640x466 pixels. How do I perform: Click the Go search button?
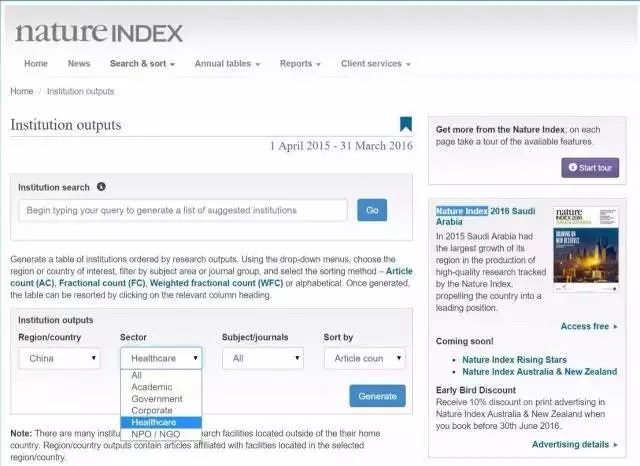pos(372,210)
